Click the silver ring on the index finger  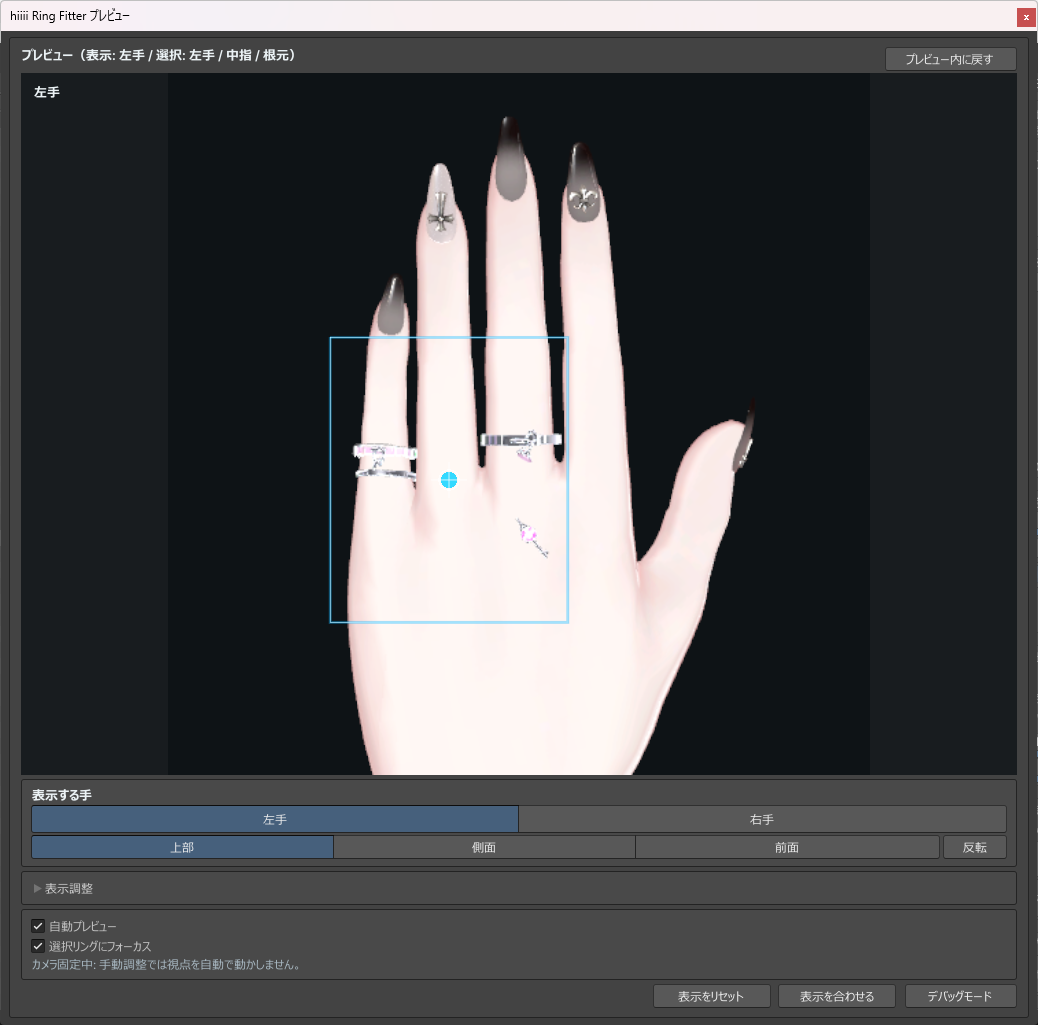(x=521, y=440)
